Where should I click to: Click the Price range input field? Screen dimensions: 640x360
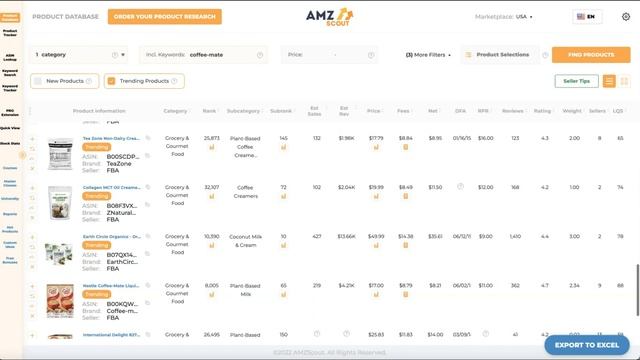[329, 55]
